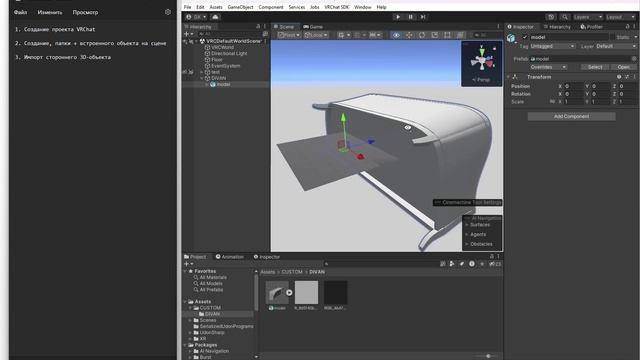The image size is (640, 360).
Task: Select EventSystem in the Hierarchy
Action: pos(225,66)
